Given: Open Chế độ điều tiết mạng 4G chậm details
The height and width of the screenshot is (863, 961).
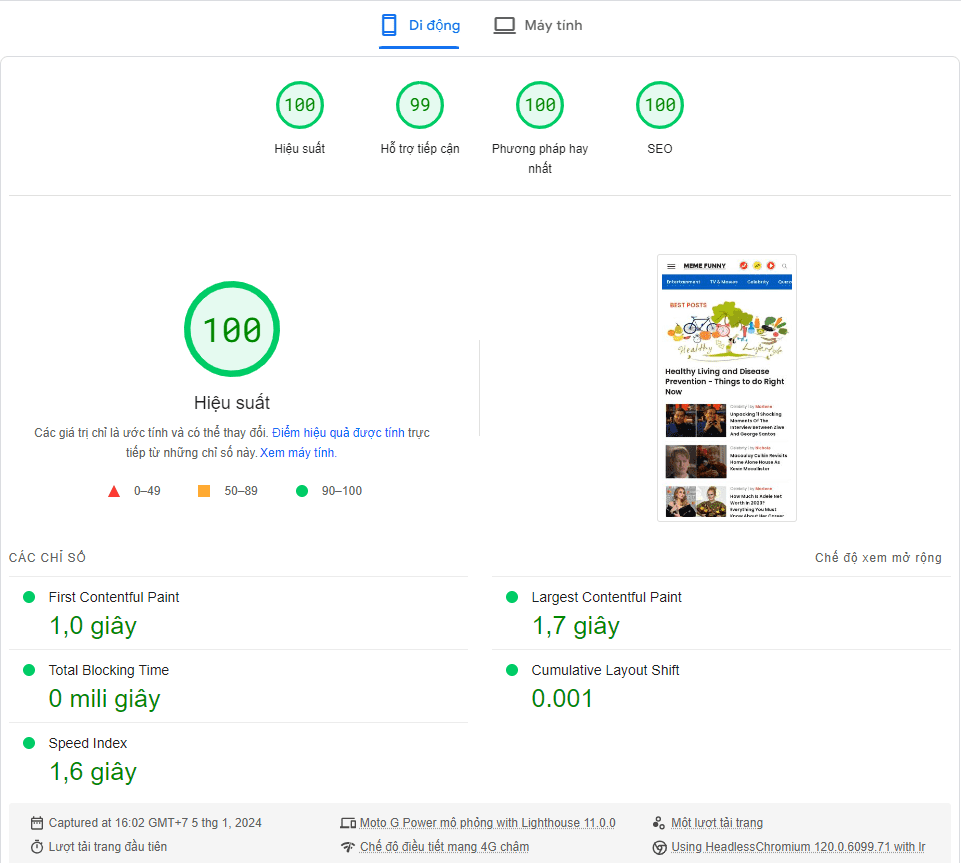Looking at the screenshot, I should pos(444,846).
